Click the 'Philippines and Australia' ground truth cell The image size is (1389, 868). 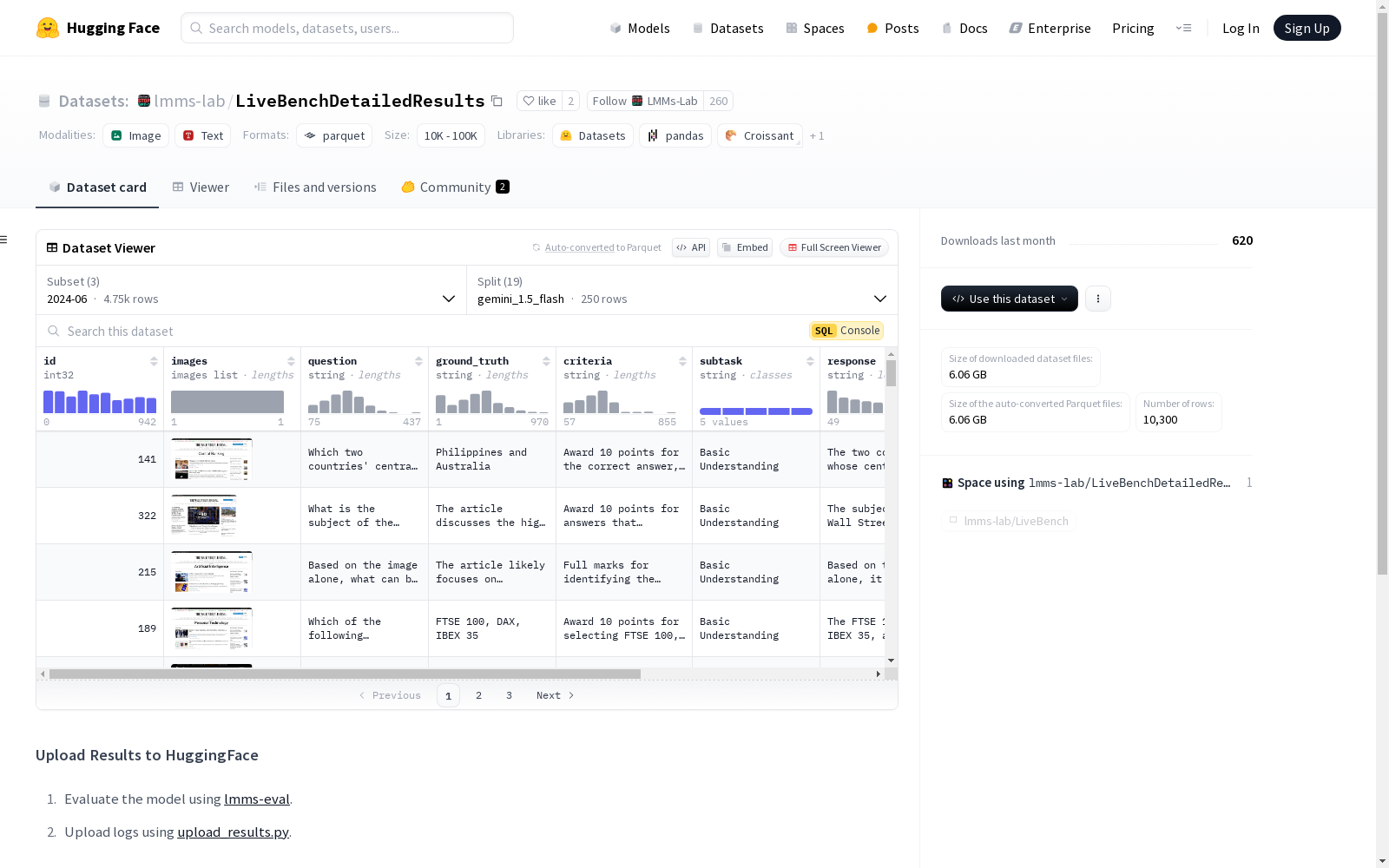click(492, 459)
